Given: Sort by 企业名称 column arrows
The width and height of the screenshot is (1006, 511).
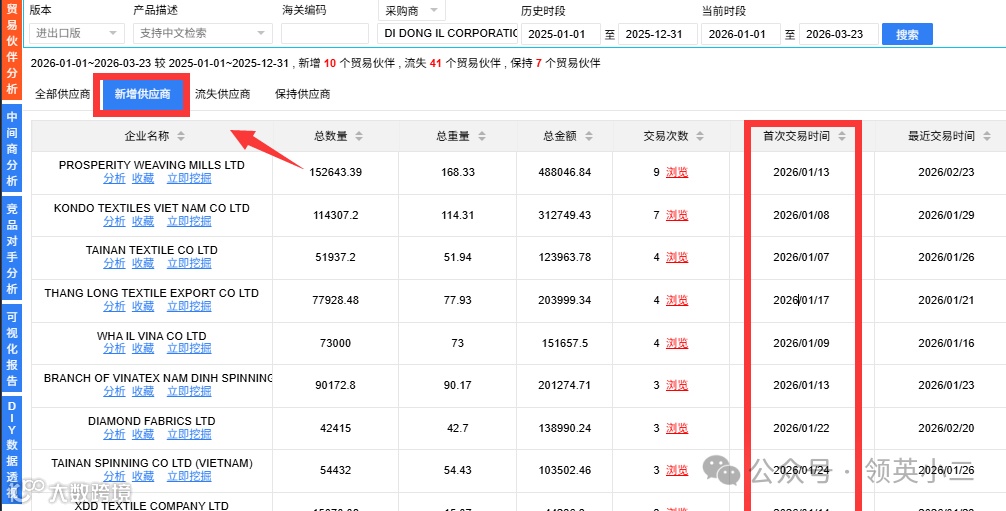Looking at the screenshot, I should pyautogui.click(x=181, y=136).
